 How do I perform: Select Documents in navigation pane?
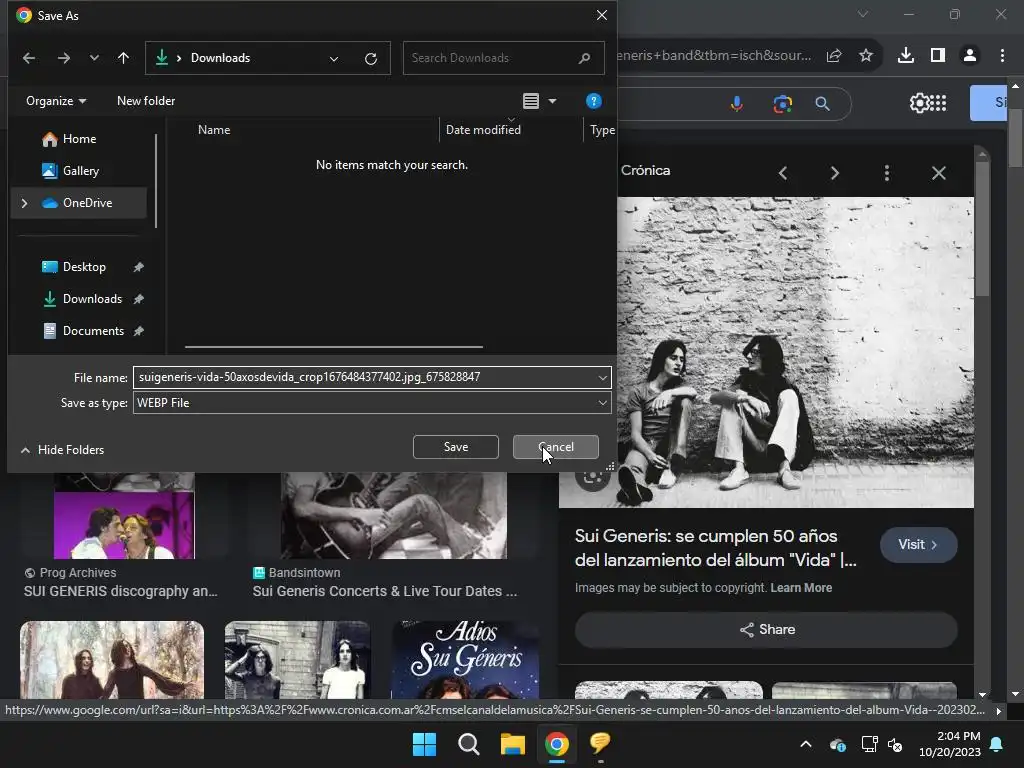(x=93, y=331)
